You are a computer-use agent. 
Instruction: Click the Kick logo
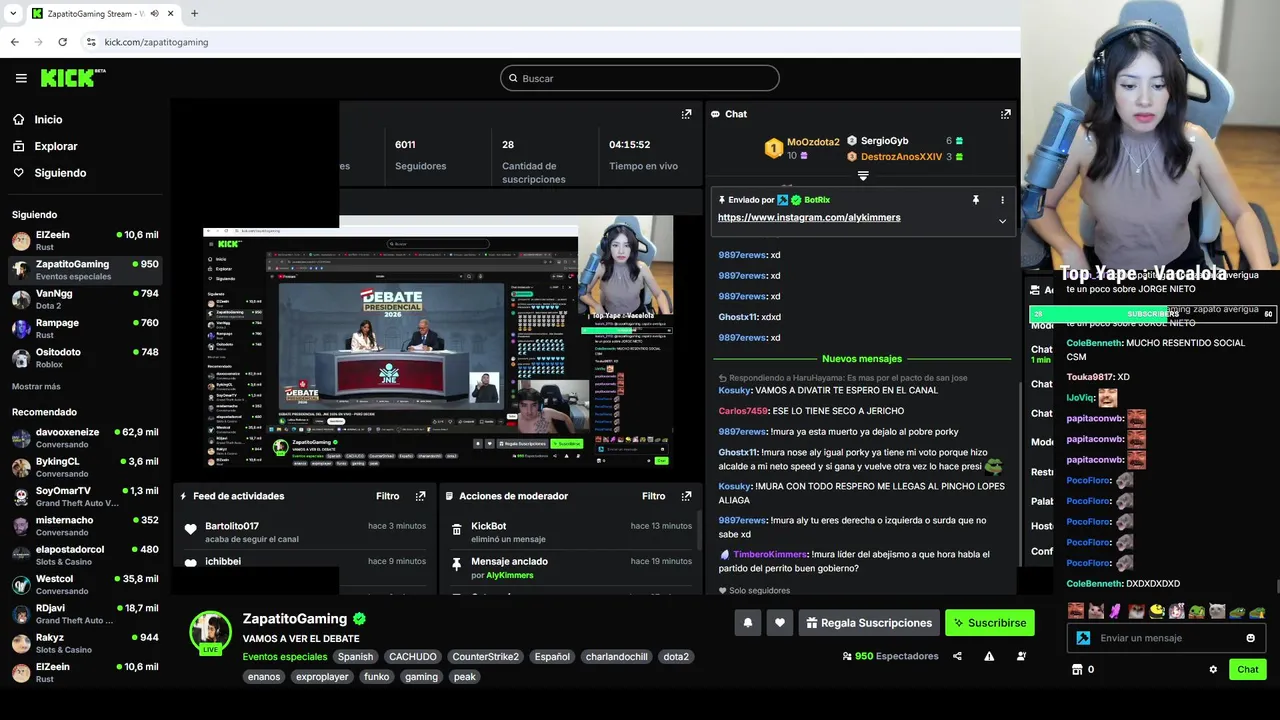tap(73, 77)
